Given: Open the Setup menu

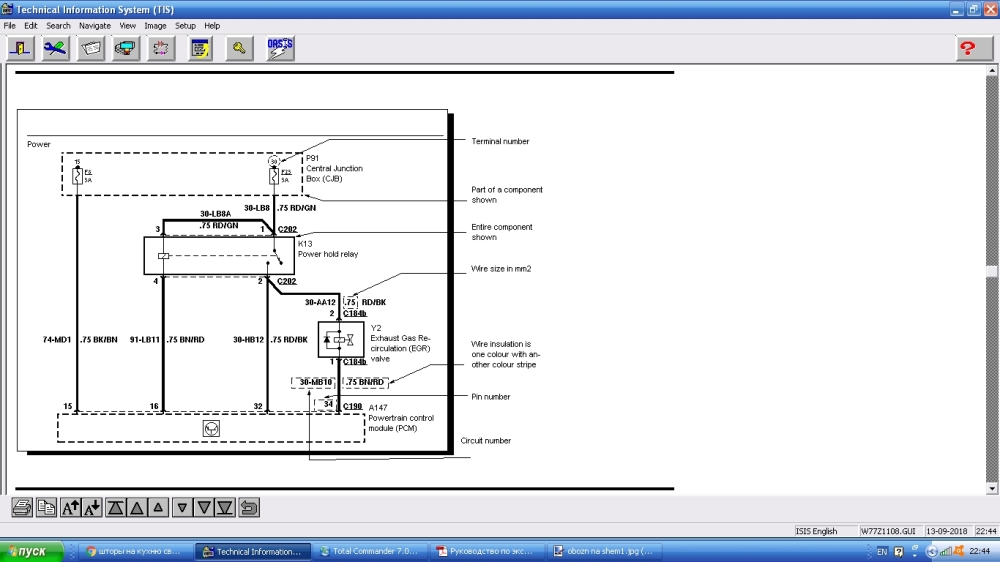Looking at the screenshot, I should pyautogui.click(x=185, y=25).
